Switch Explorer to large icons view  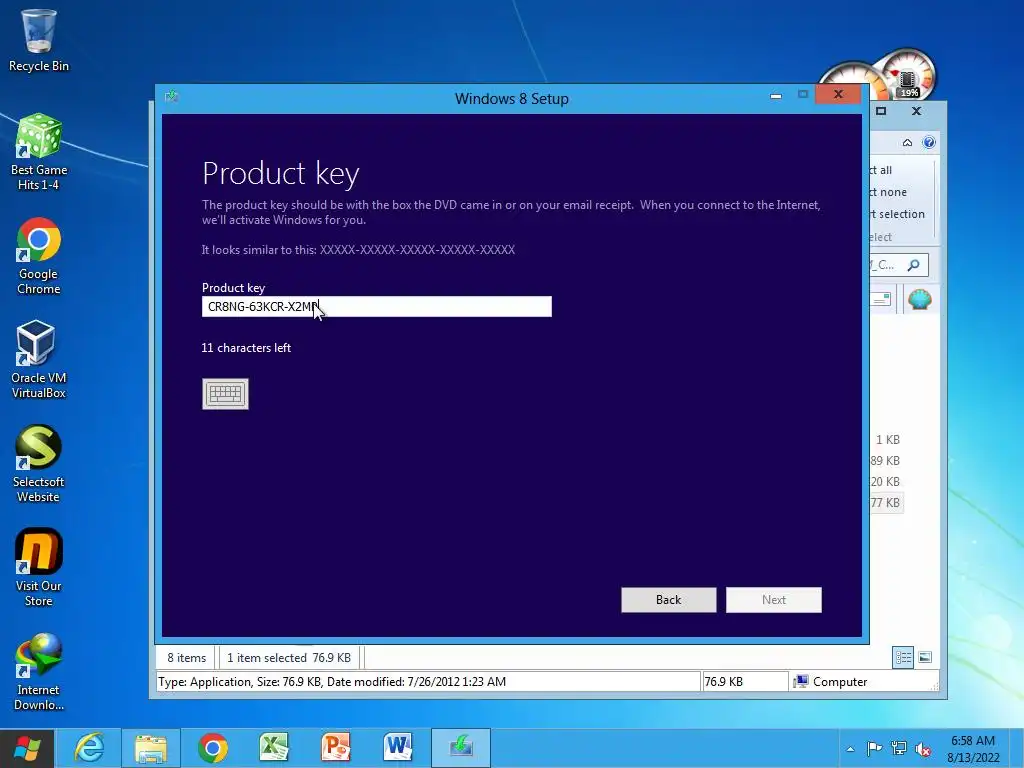(x=925, y=658)
